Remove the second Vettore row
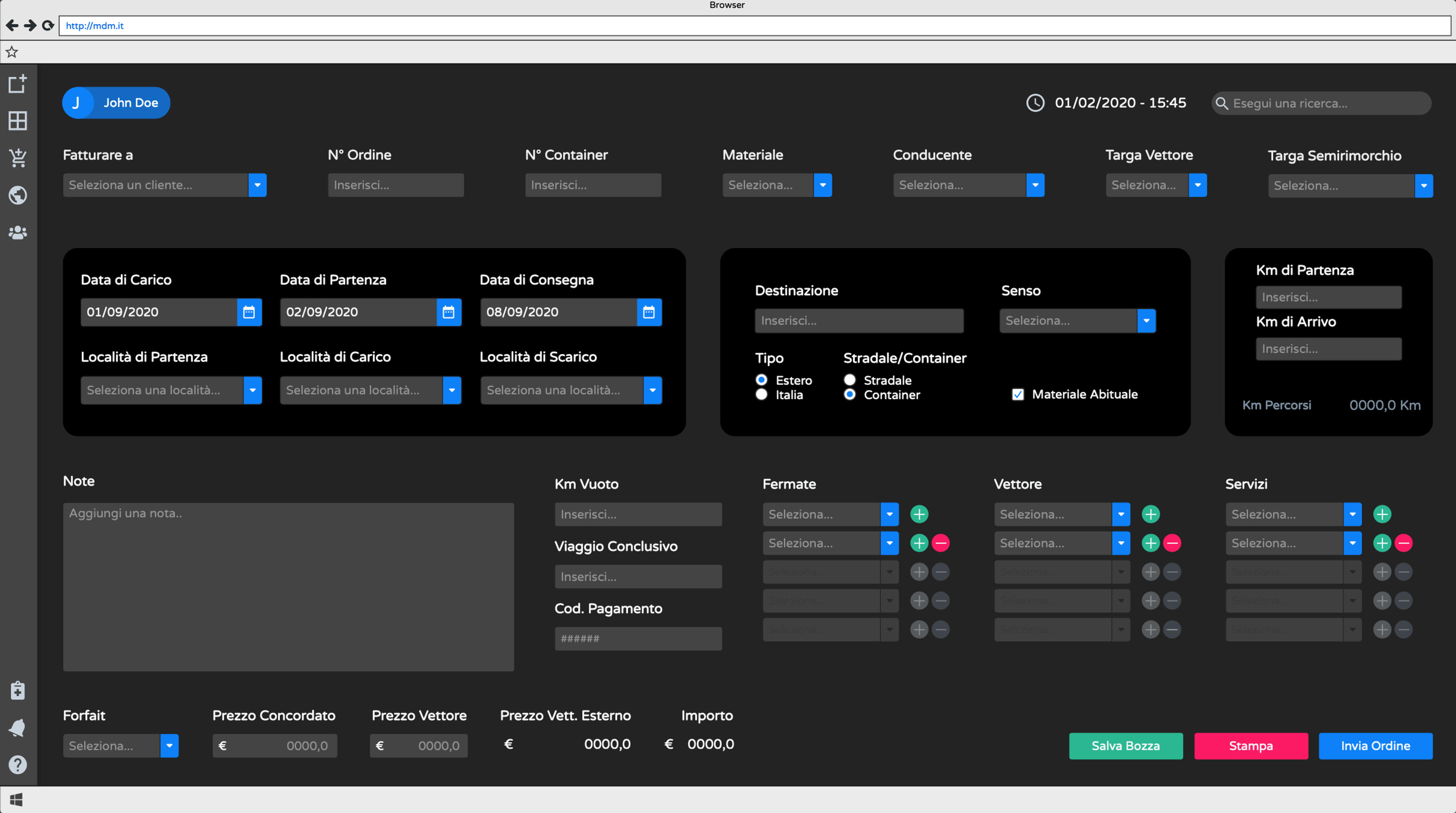The width and height of the screenshot is (1456, 813). click(1172, 543)
